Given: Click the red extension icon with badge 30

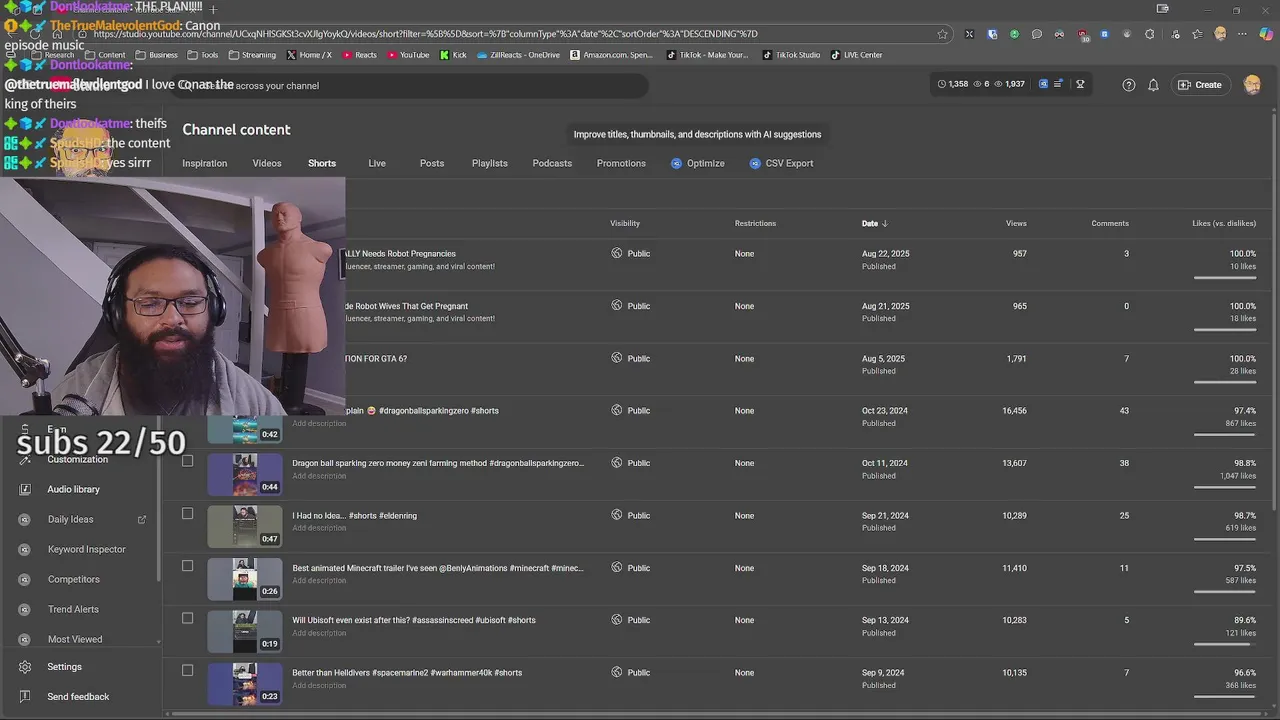Looking at the screenshot, I should pos(1084,35).
